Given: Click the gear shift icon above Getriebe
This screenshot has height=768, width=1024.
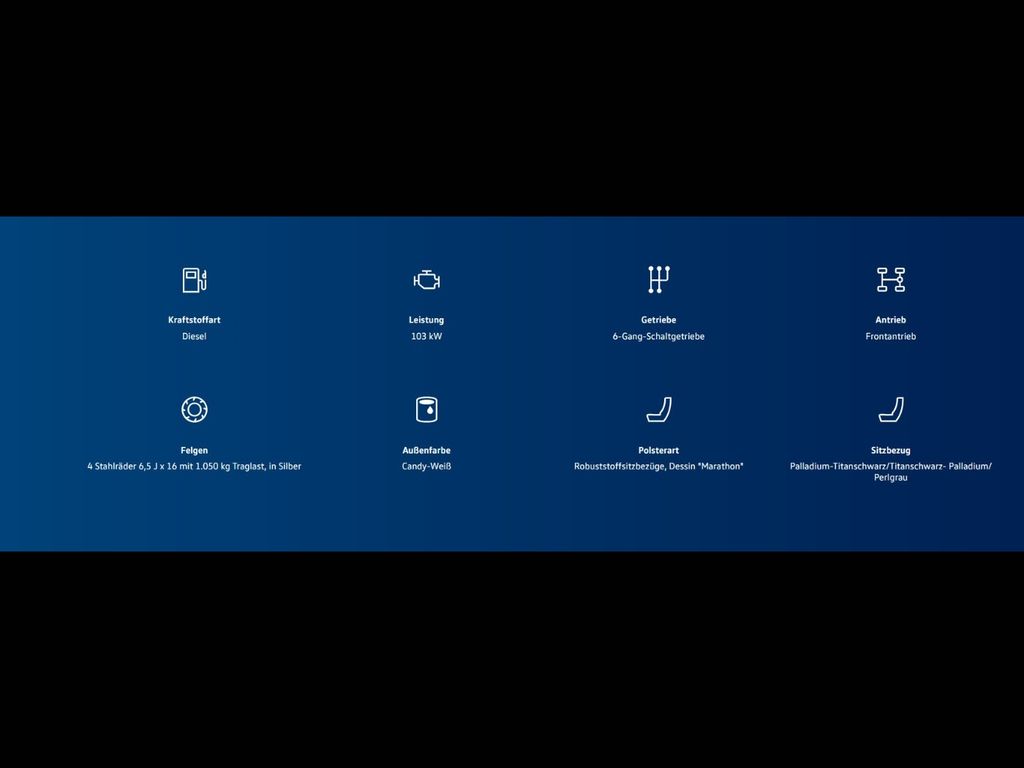Looking at the screenshot, I should [x=658, y=279].
